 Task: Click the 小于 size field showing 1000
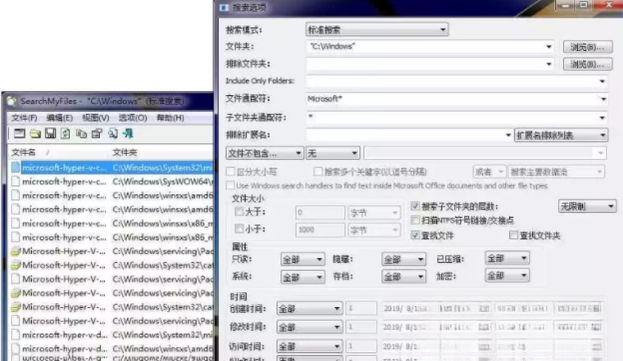point(320,230)
